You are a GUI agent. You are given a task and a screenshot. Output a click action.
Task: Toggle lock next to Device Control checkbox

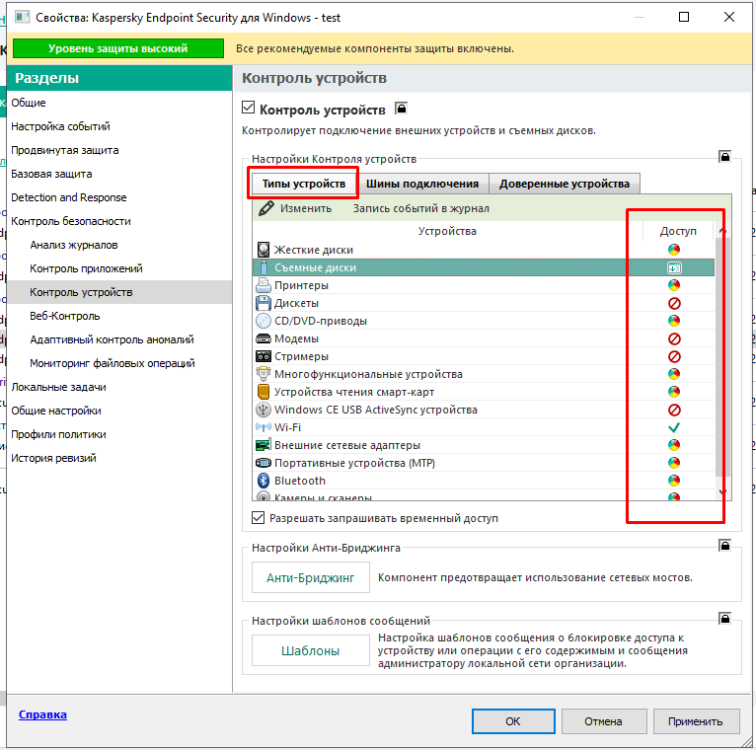[401, 108]
